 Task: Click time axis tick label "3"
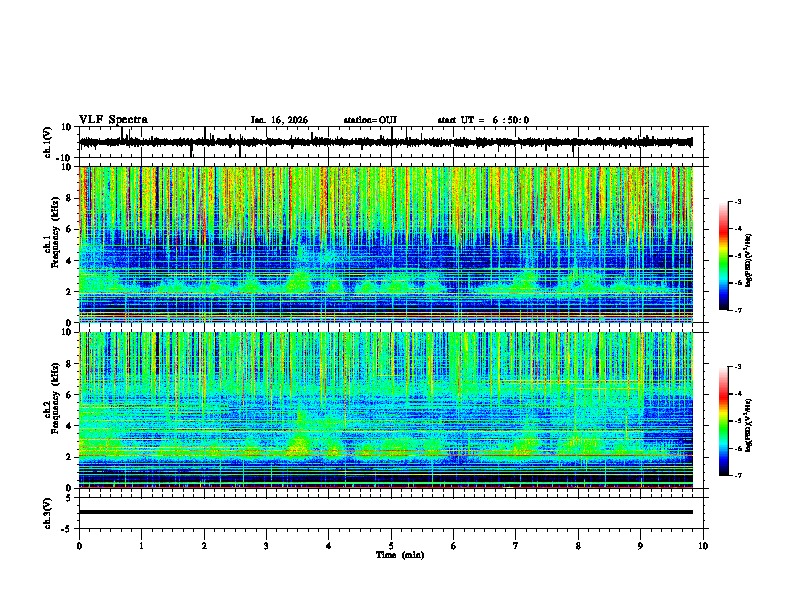click(266, 546)
